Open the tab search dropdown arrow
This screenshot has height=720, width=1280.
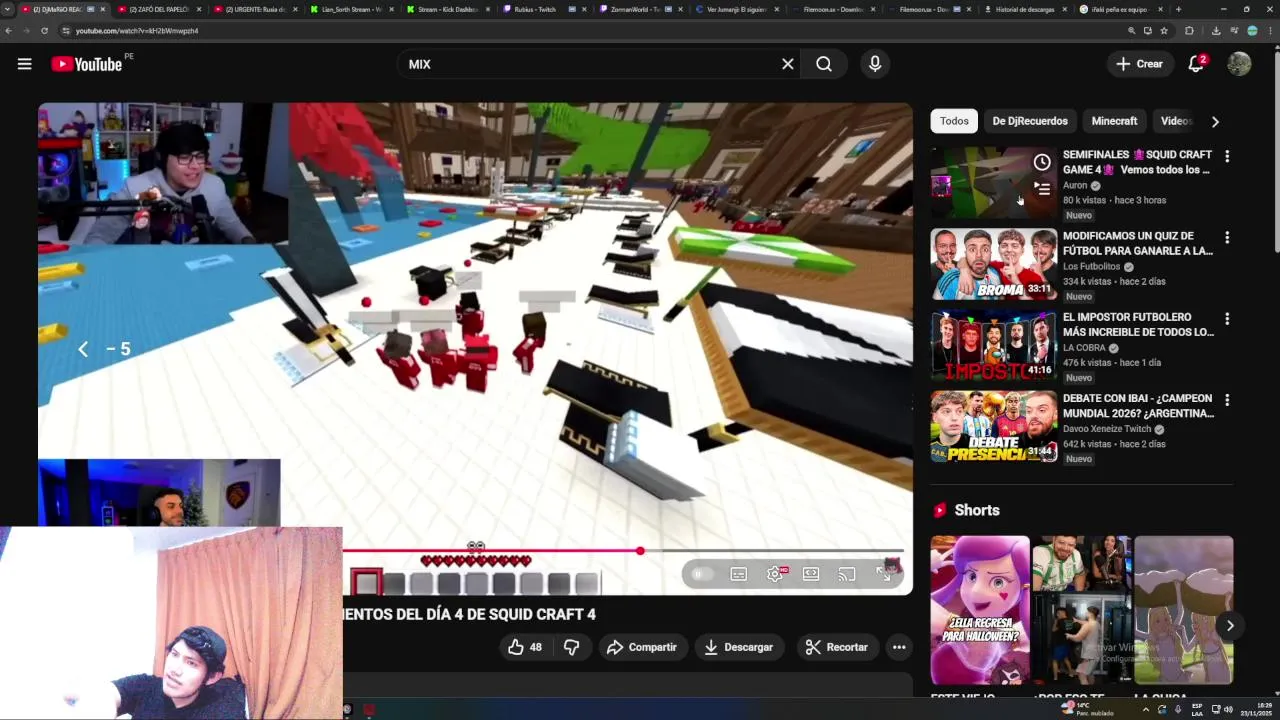[x=8, y=9]
